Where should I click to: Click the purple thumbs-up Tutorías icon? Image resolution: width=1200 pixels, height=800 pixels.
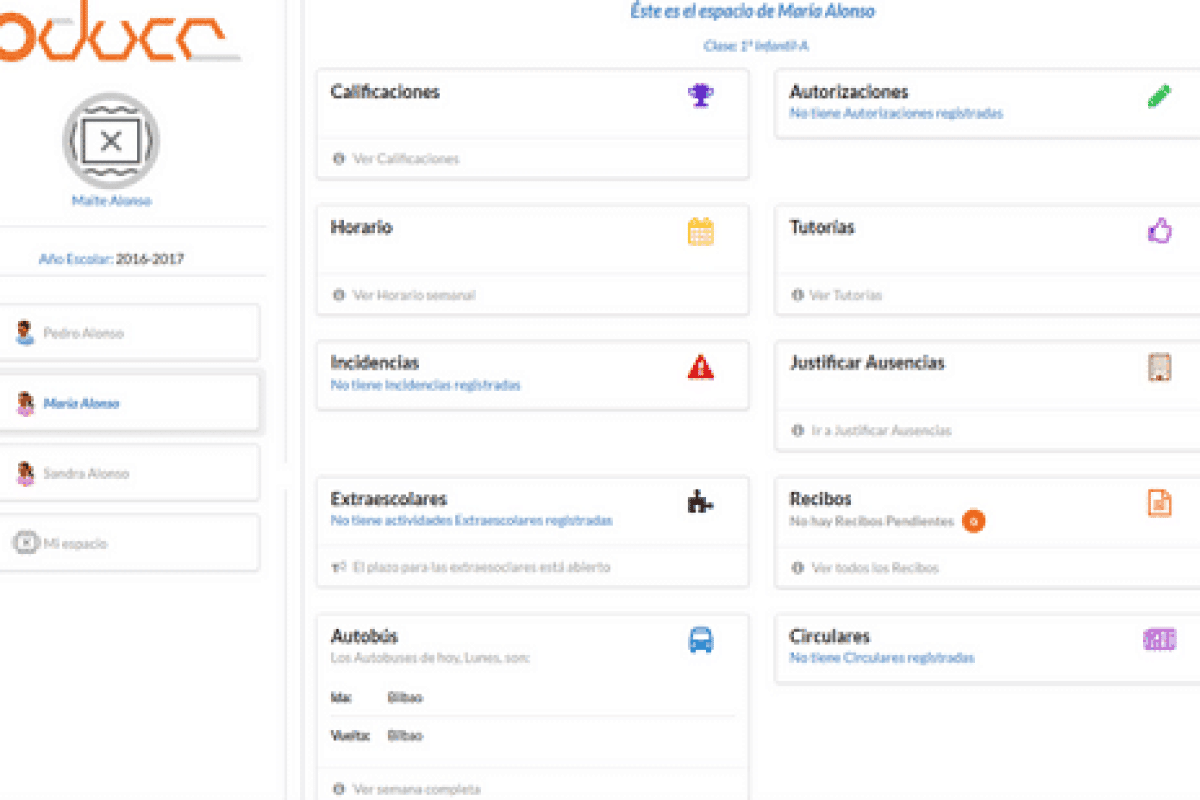[1159, 231]
